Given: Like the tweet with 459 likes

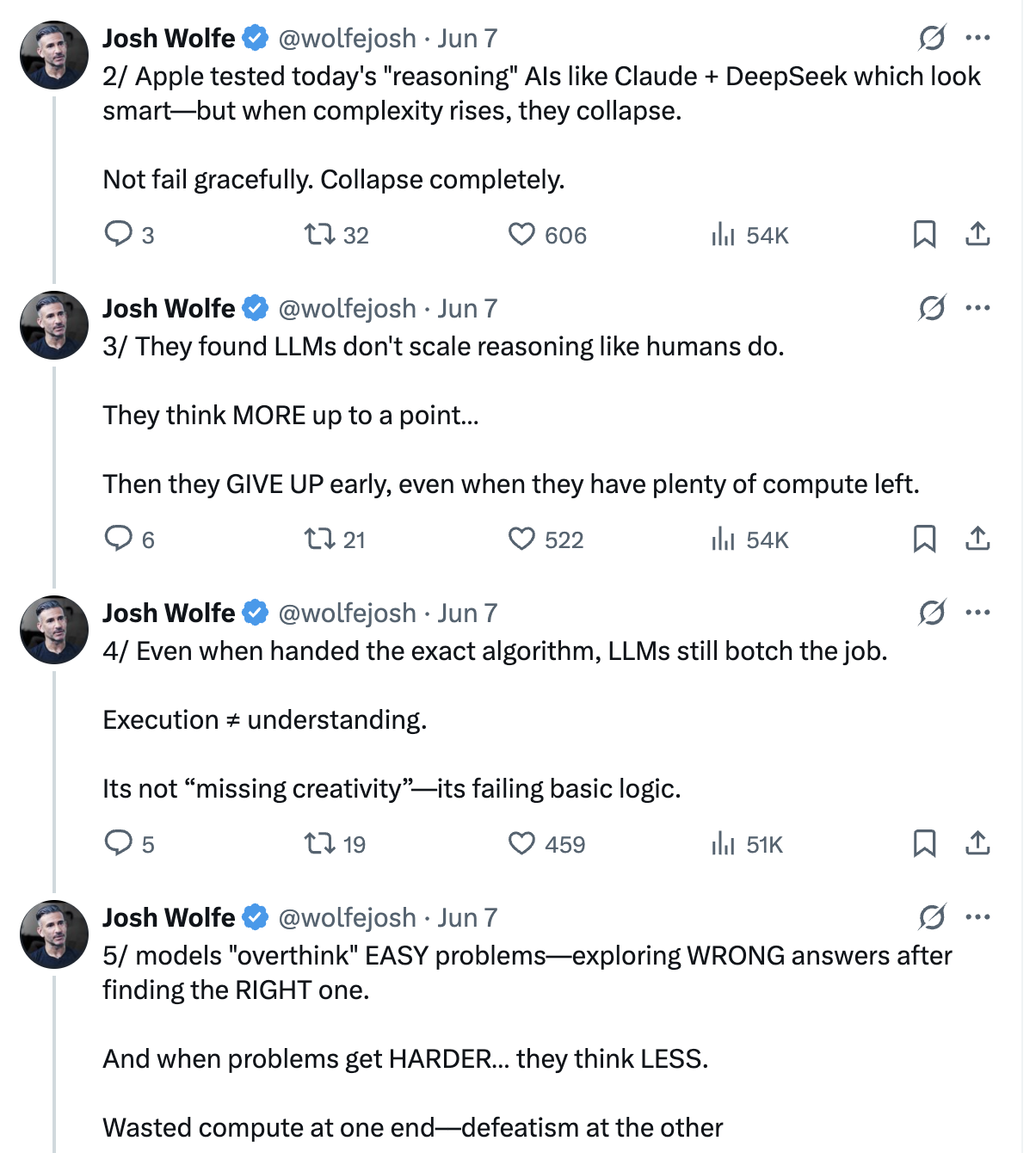Looking at the screenshot, I should tap(521, 843).
